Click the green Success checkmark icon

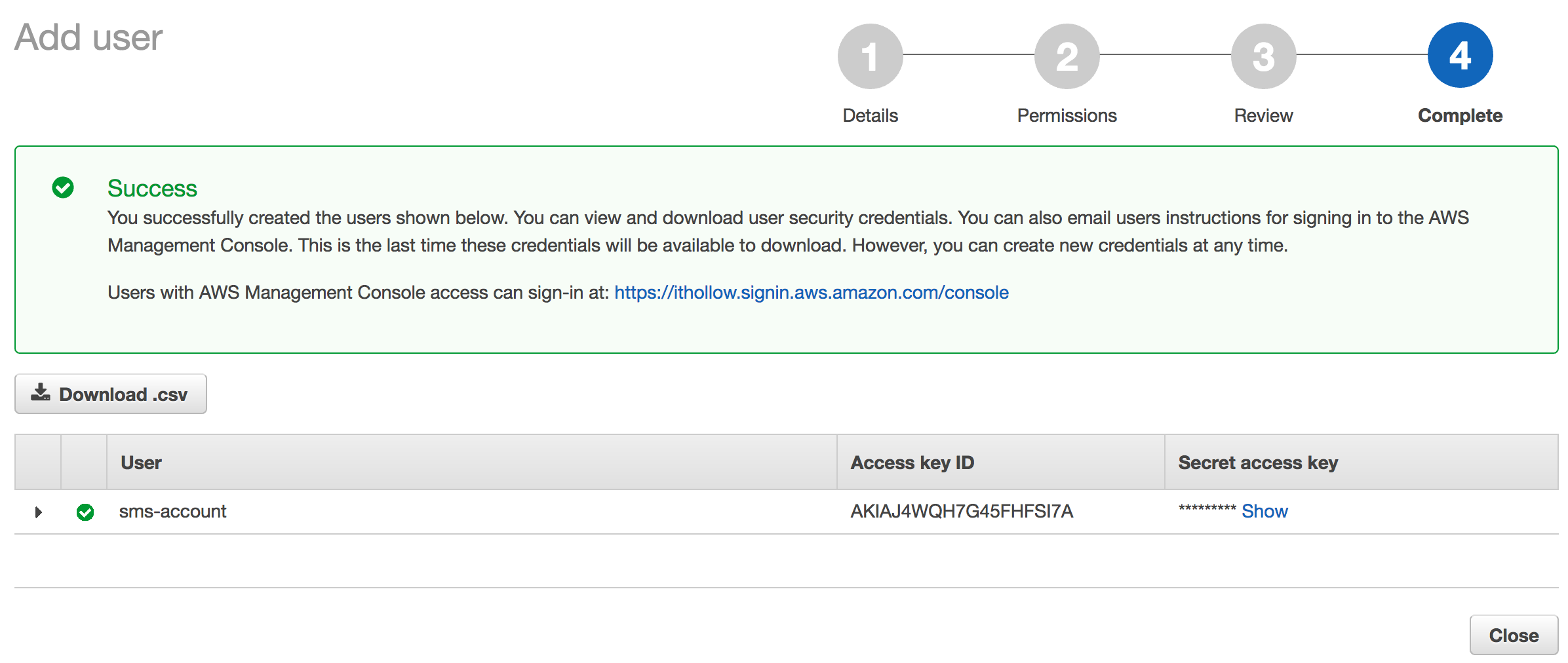tap(63, 188)
